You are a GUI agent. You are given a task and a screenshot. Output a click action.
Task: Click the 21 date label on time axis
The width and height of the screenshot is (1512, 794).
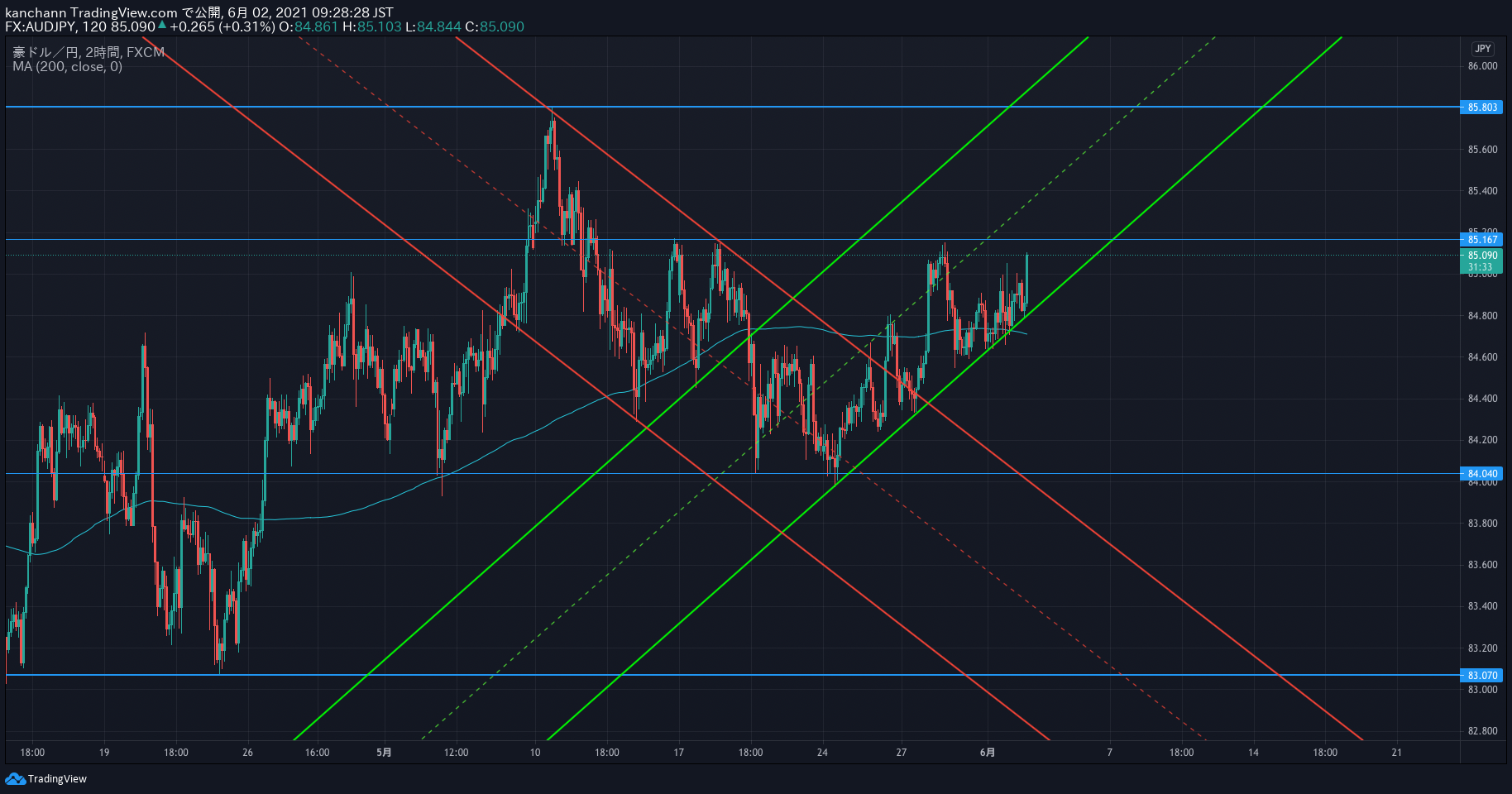click(1397, 753)
